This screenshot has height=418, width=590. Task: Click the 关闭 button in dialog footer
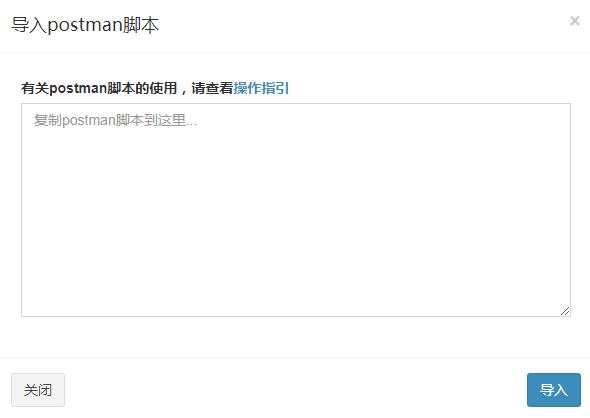38,390
